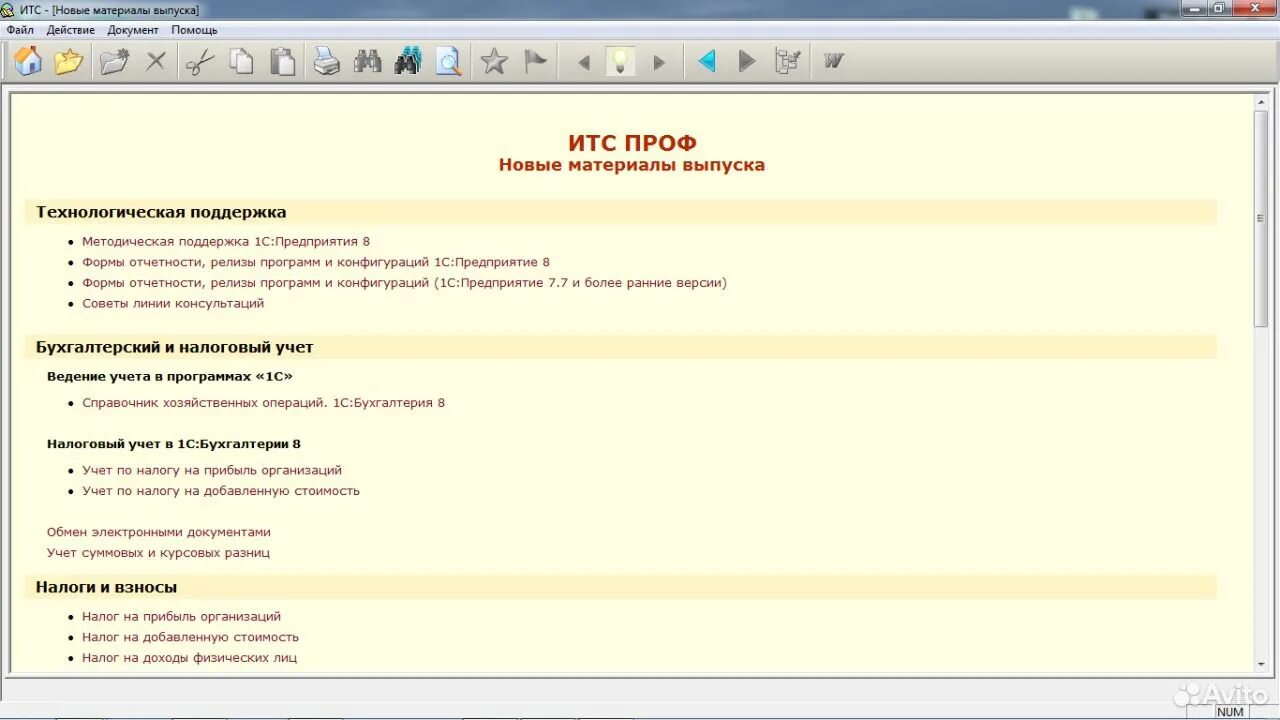The height and width of the screenshot is (720, 1280).
Task: Open Налог на прибыль организаций link
Action: point(181,616)
